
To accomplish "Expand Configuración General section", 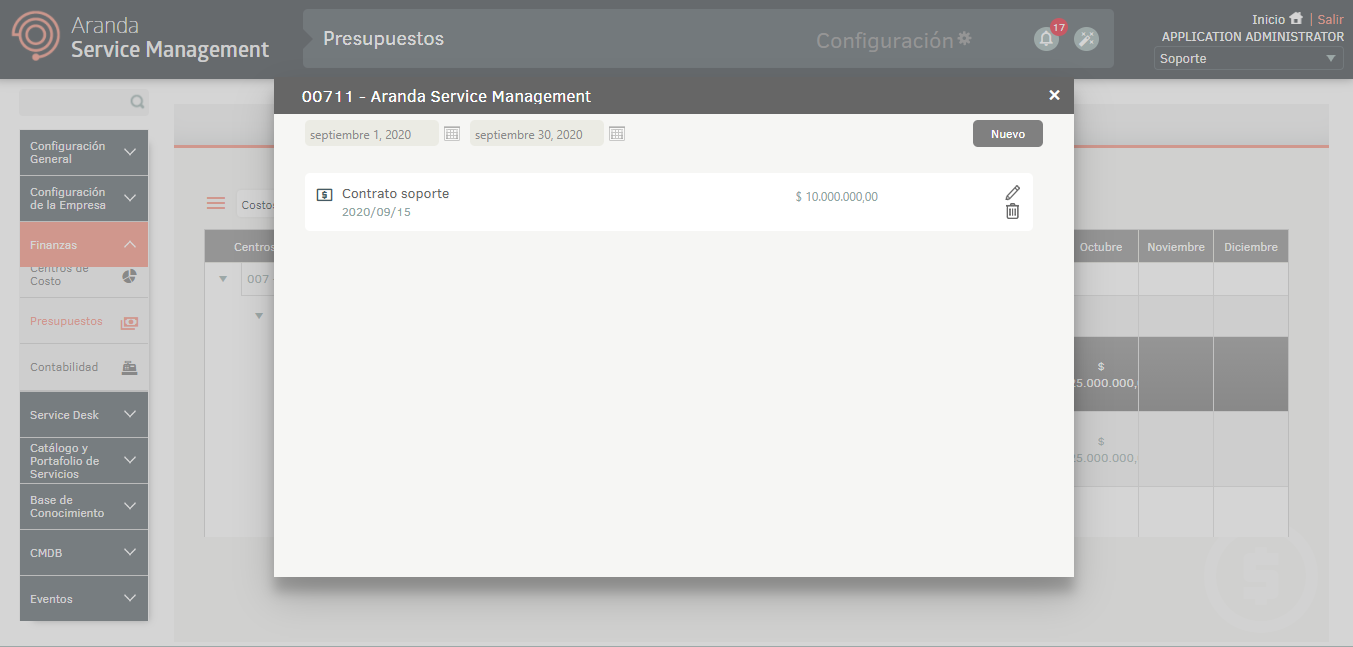I will coord(84,152).
